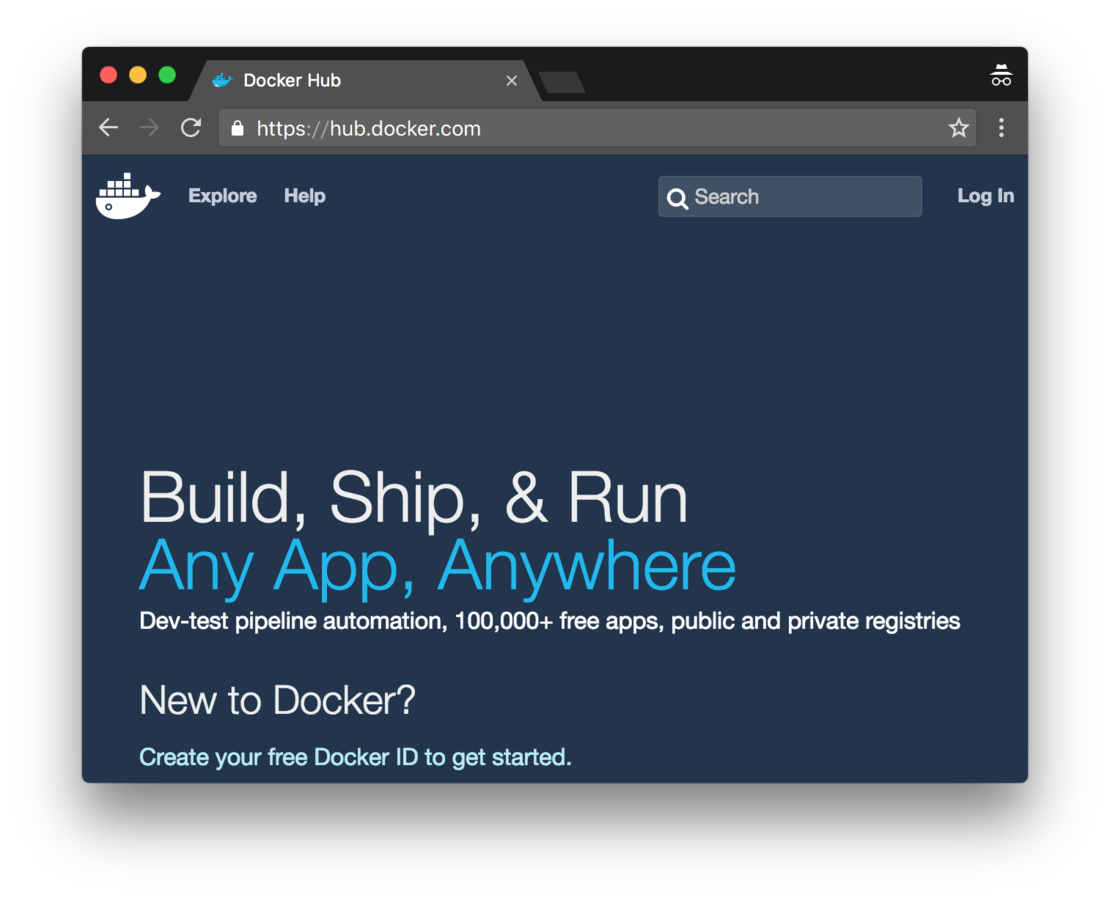Focus the Search input field
1110x900 pixels.
click(790, 196)
